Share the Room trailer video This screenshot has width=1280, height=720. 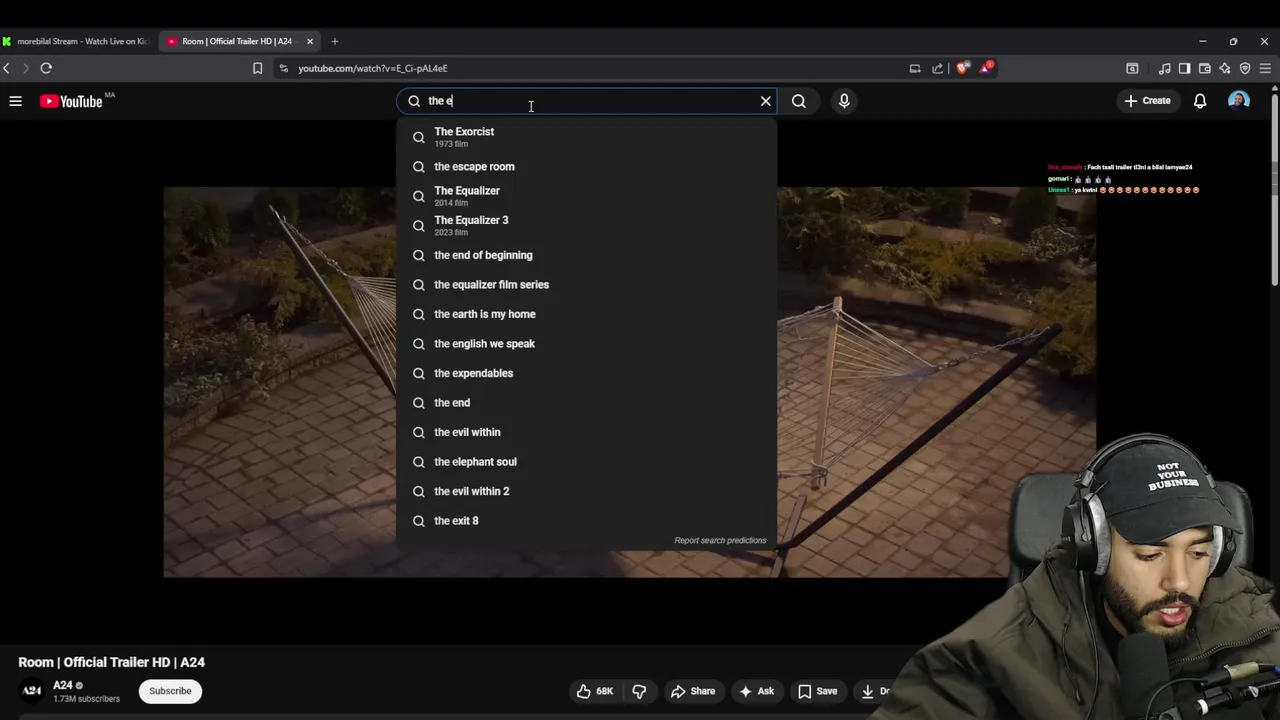click(693, 691)
